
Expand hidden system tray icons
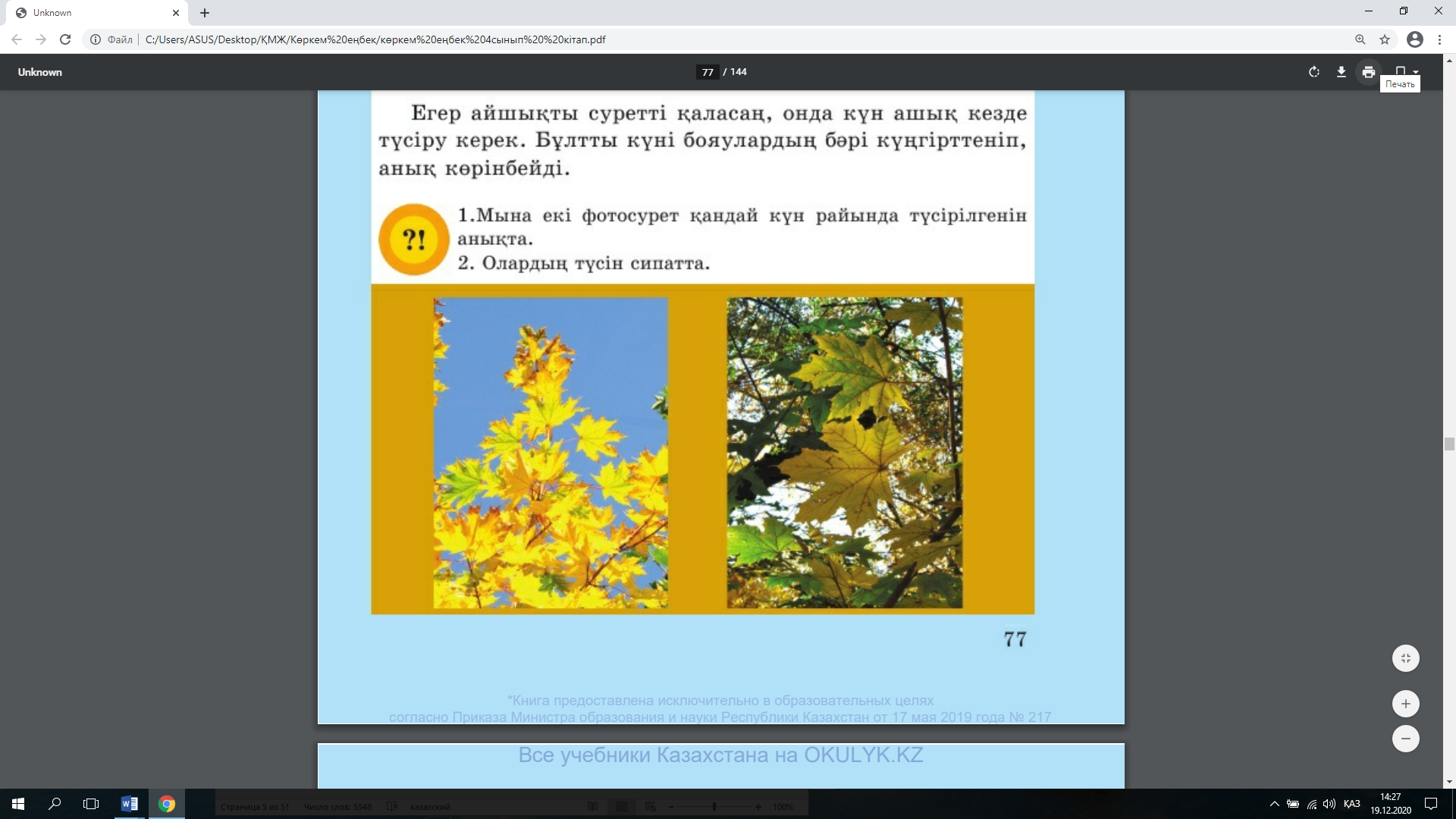[x=1274, y=804]
